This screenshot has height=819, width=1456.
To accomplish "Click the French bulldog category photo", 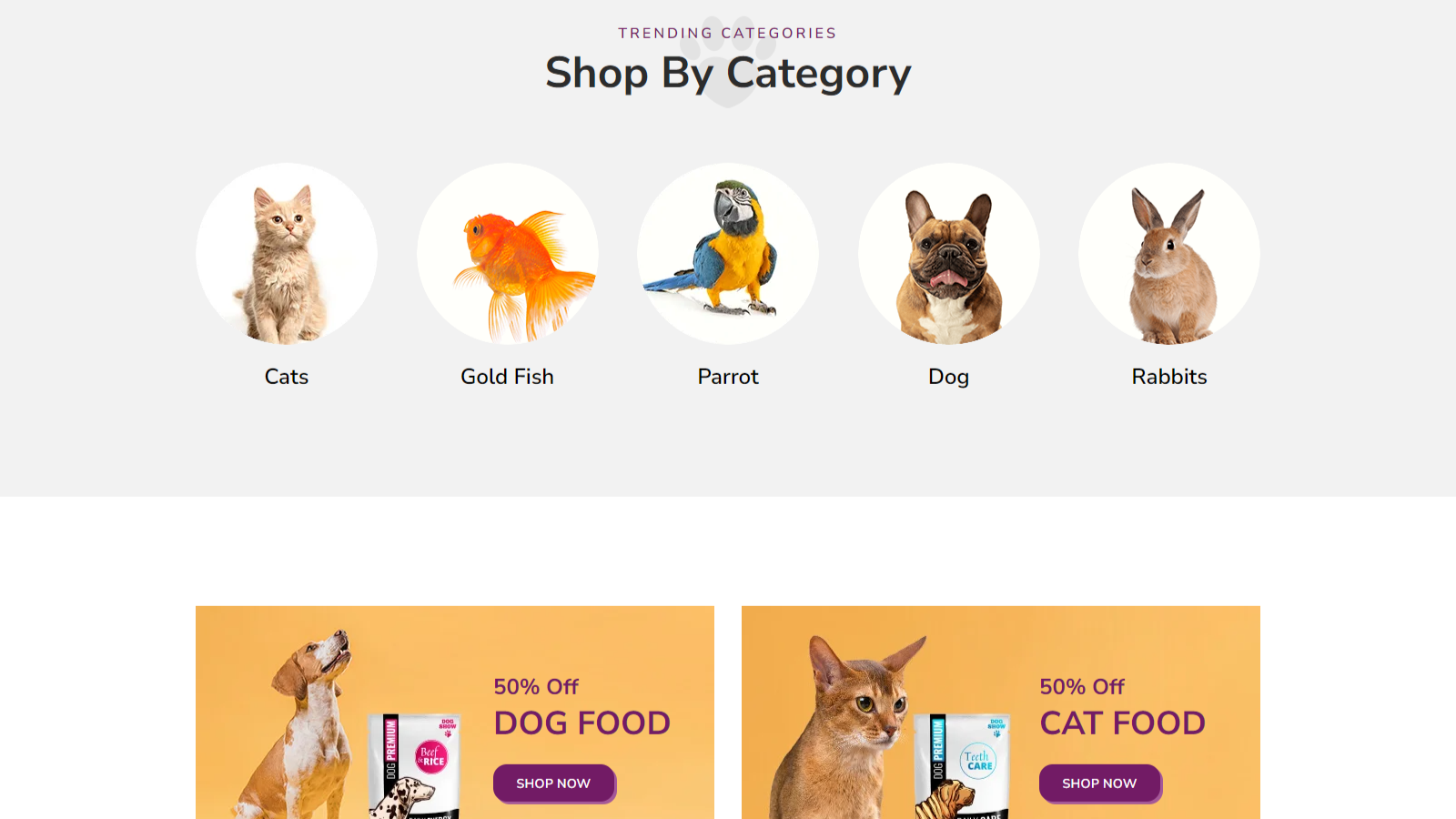I will coord(949,254).
